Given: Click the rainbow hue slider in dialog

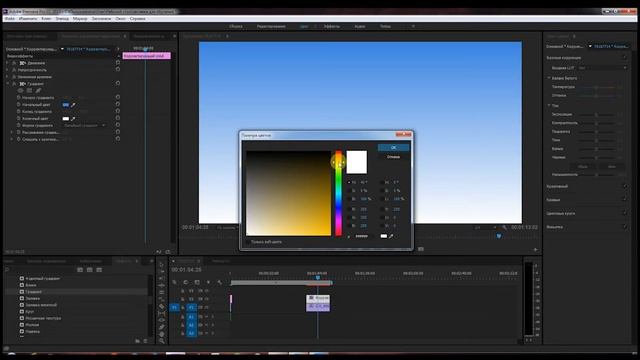Looking at the screenshot, I should coord(338,193).
